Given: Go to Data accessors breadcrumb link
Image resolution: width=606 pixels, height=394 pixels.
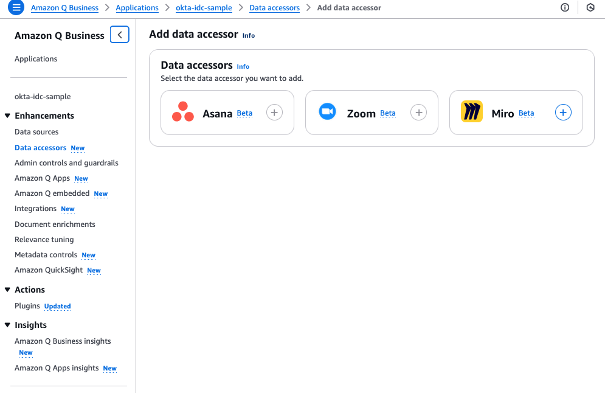Looking at the screenshot, I should (x=274, y=8).
